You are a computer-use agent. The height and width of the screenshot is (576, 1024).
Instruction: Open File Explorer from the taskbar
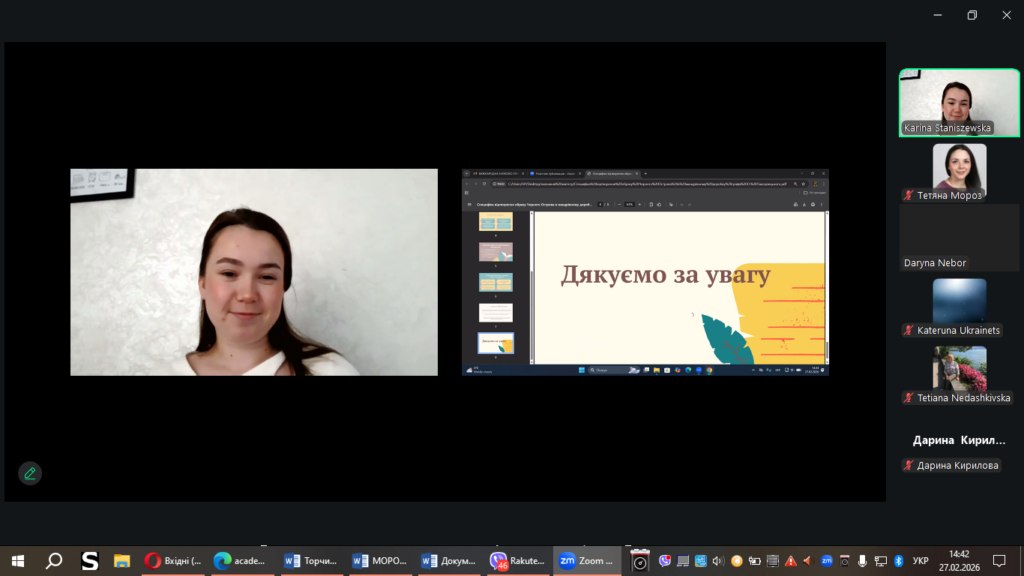(x=122, y=561)
